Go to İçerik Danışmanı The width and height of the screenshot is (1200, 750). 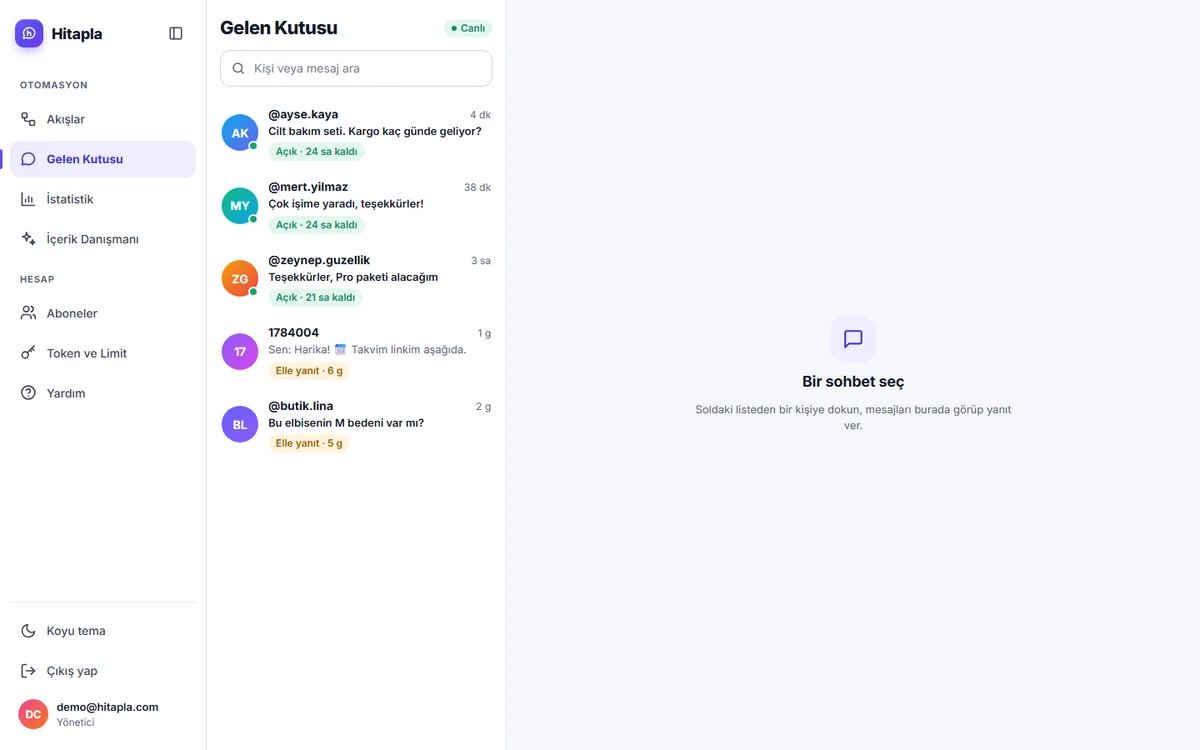coord(103,239)
